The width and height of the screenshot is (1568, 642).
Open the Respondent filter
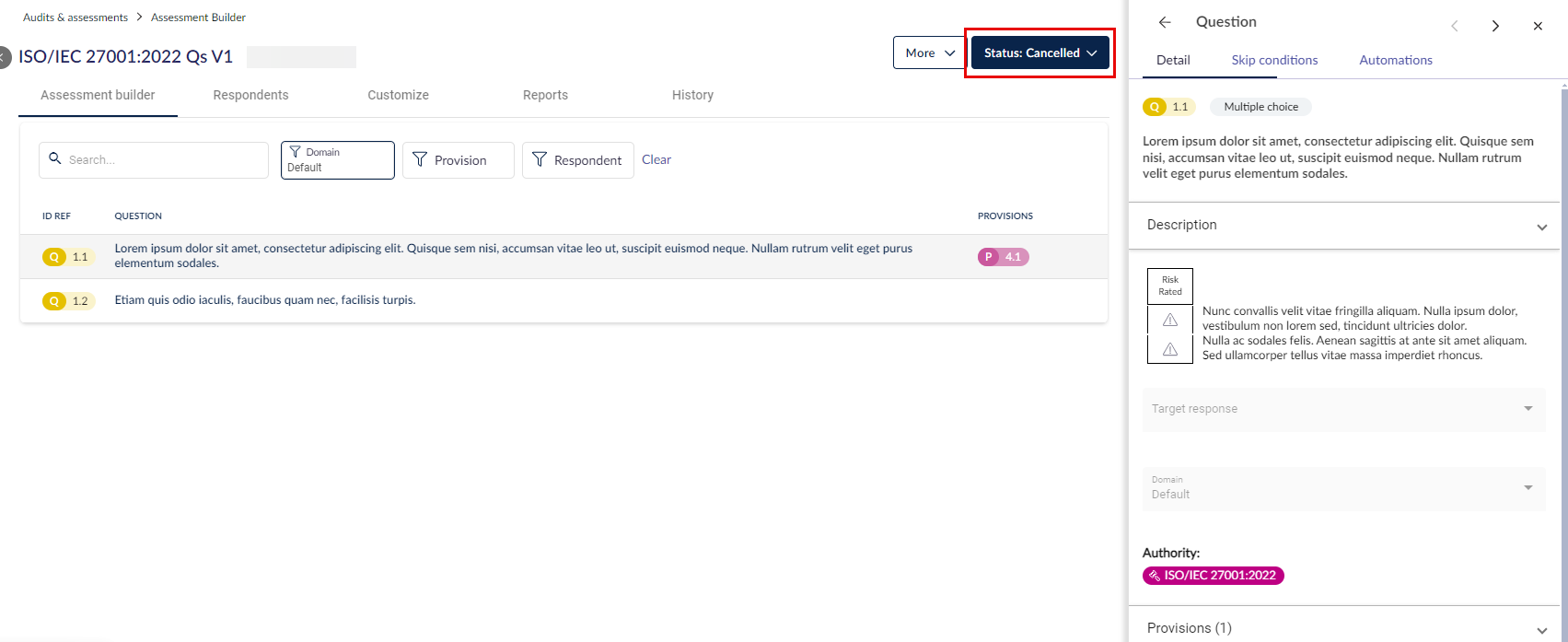[577, 160]
